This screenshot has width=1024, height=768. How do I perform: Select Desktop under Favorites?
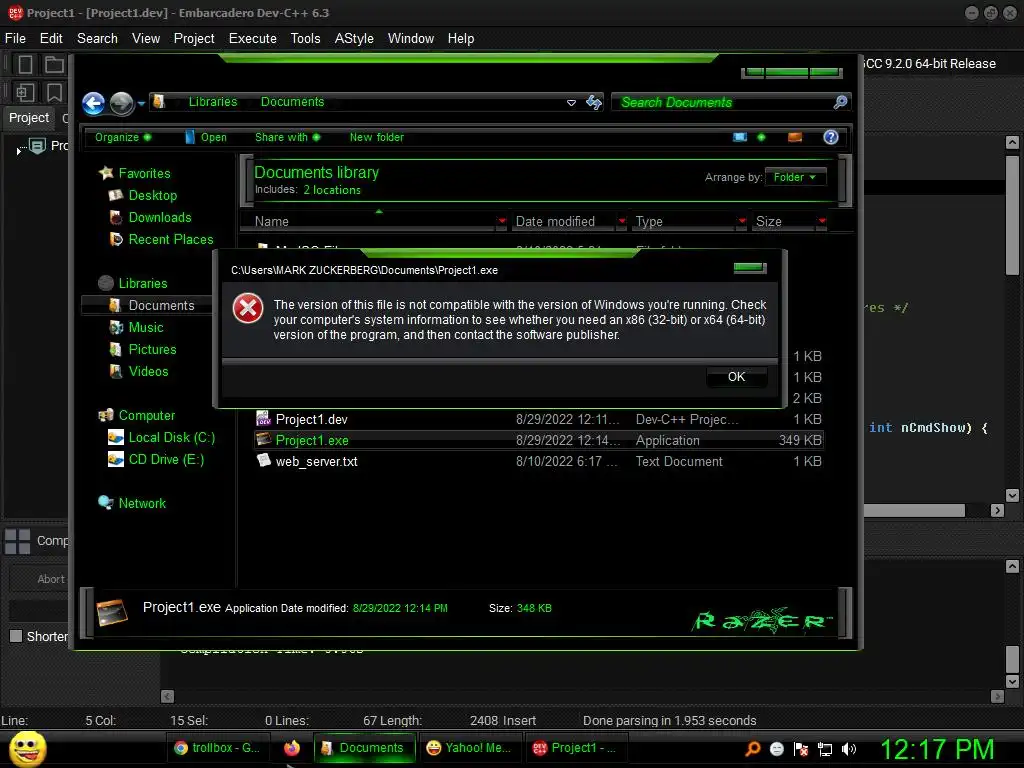coord(152,195)
